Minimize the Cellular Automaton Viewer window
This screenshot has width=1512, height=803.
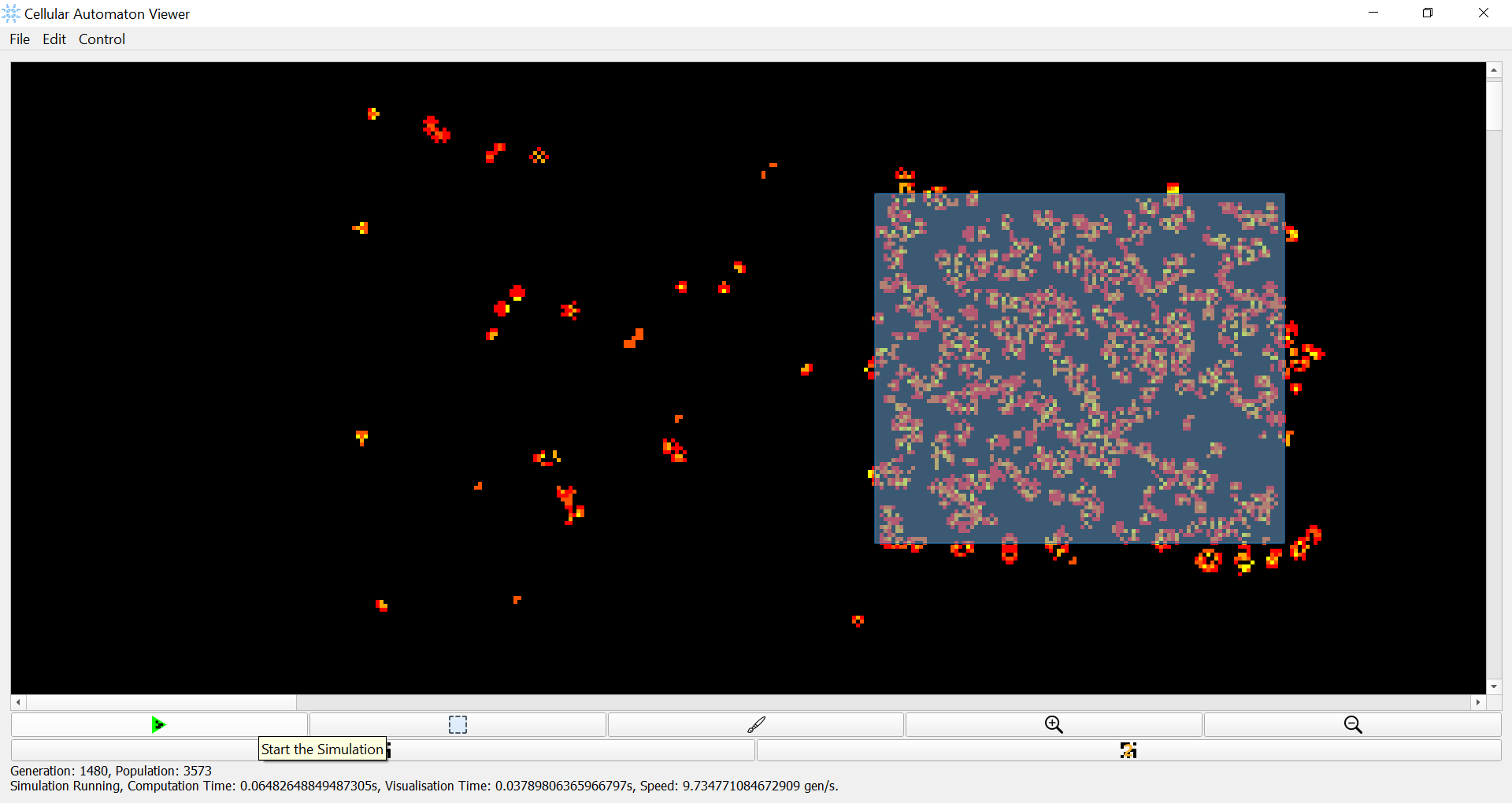[x=1373, y=13]
